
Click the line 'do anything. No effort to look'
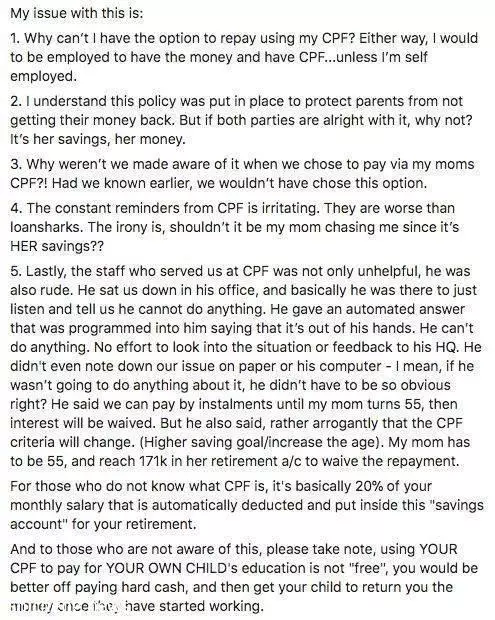pos(246,347)
